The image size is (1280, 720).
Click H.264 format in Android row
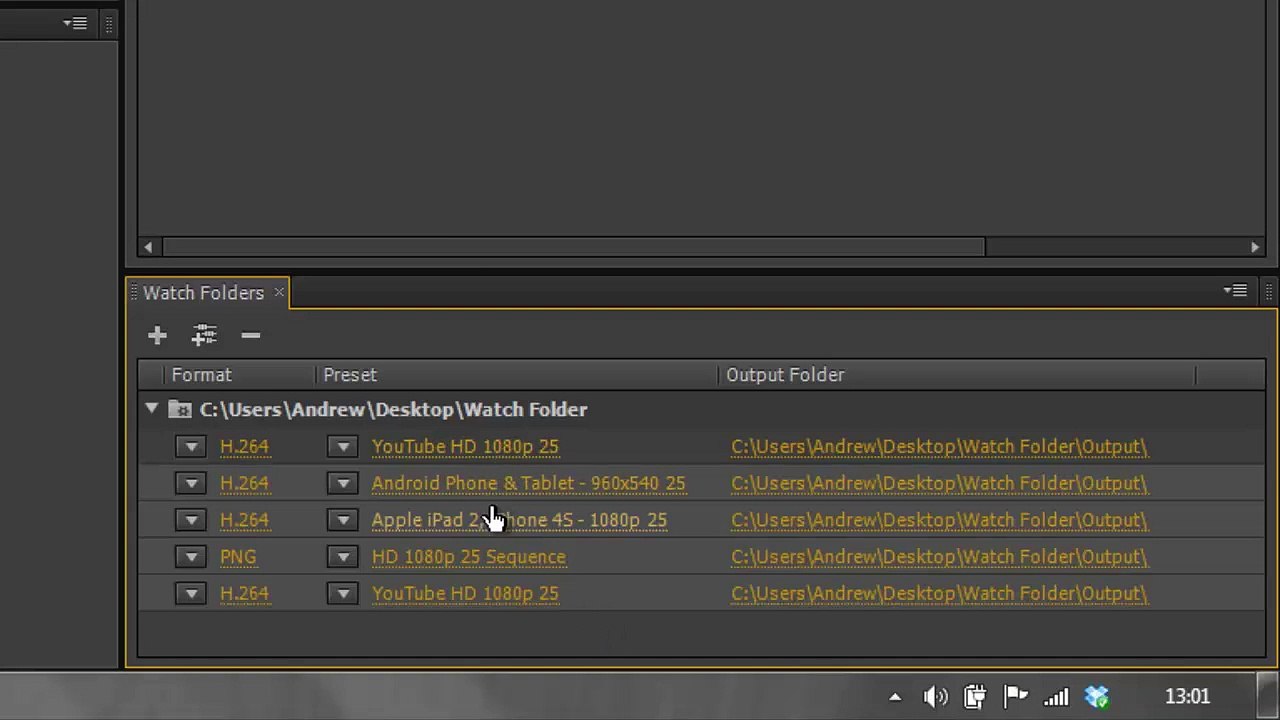coord(244,484)
